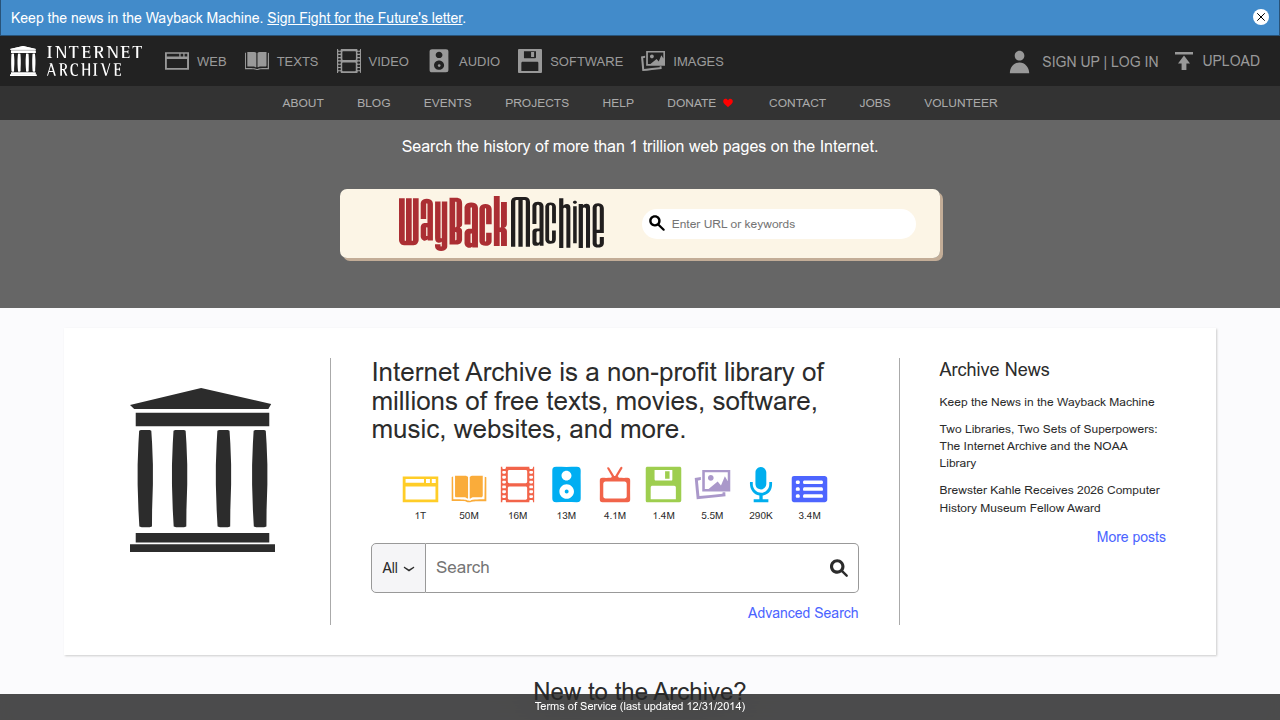This screenshot has width=1280, height=720.
Task: Click the Wayback search magnifier icon
Action: (657, 223)
